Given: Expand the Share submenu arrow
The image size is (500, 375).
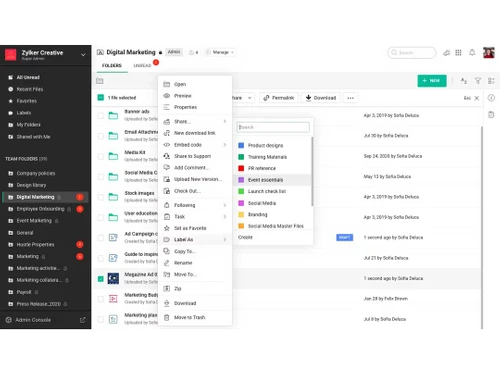Looking at the screenshot, I should 225,122.
